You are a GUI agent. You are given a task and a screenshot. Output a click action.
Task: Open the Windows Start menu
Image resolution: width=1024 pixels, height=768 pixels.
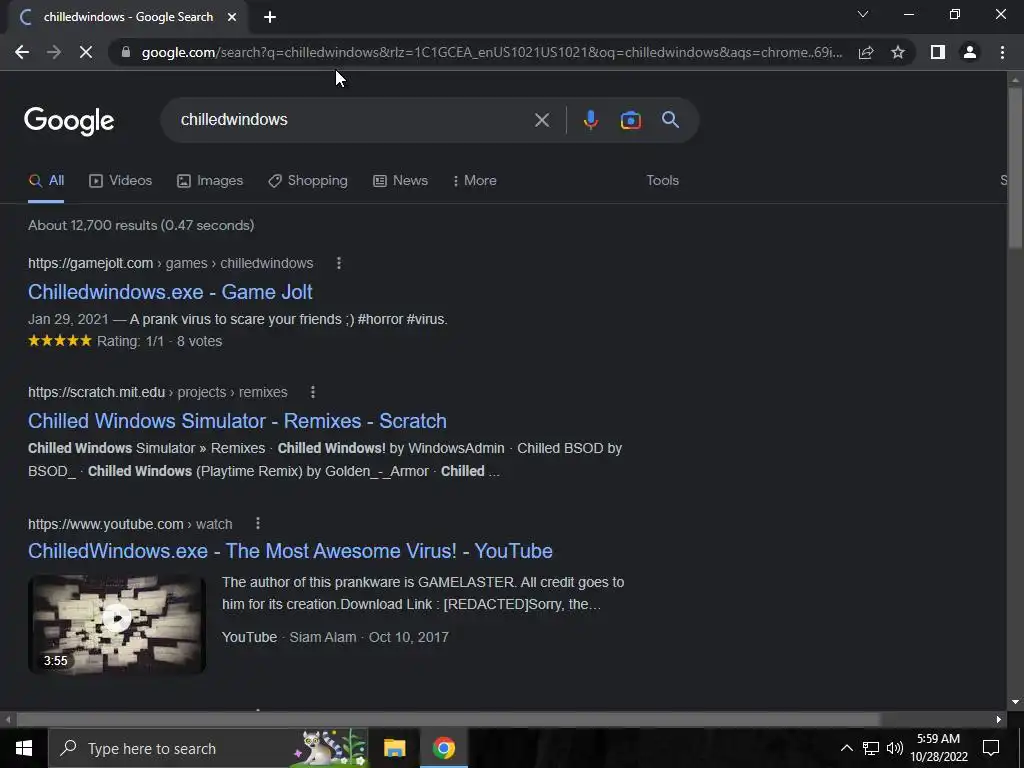(x=24, y=748)
